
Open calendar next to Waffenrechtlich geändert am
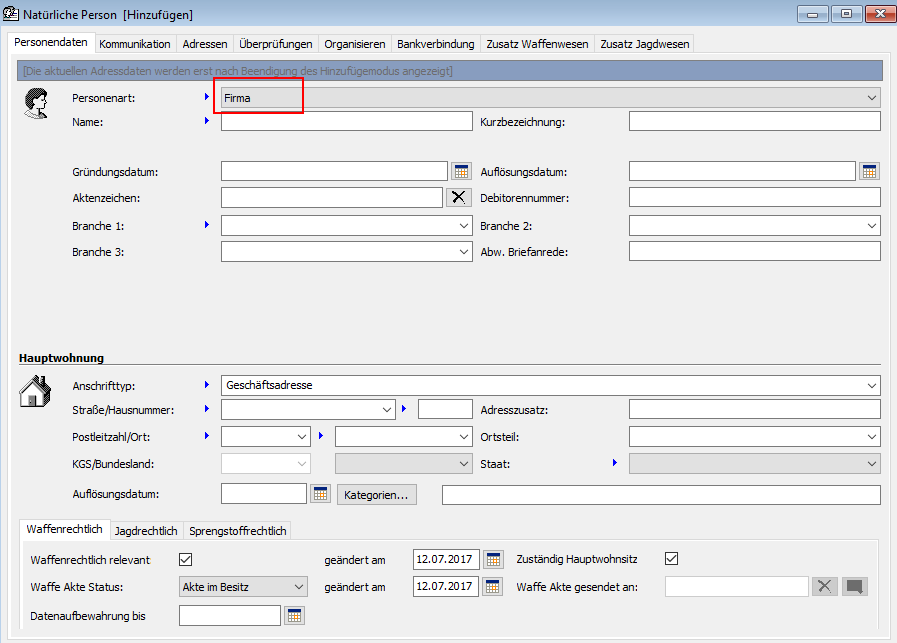pos(494,559)
